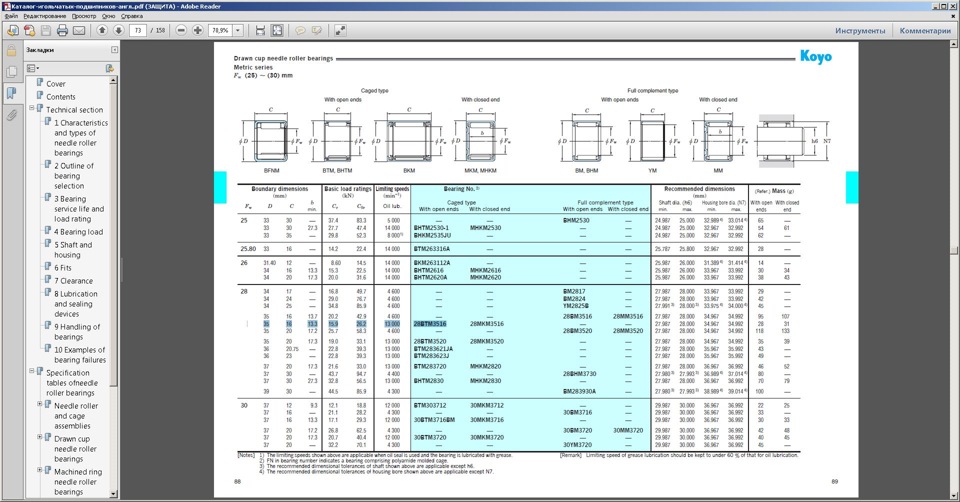Click the bookmarks panel scroll-up arrow

coord(114,80)
